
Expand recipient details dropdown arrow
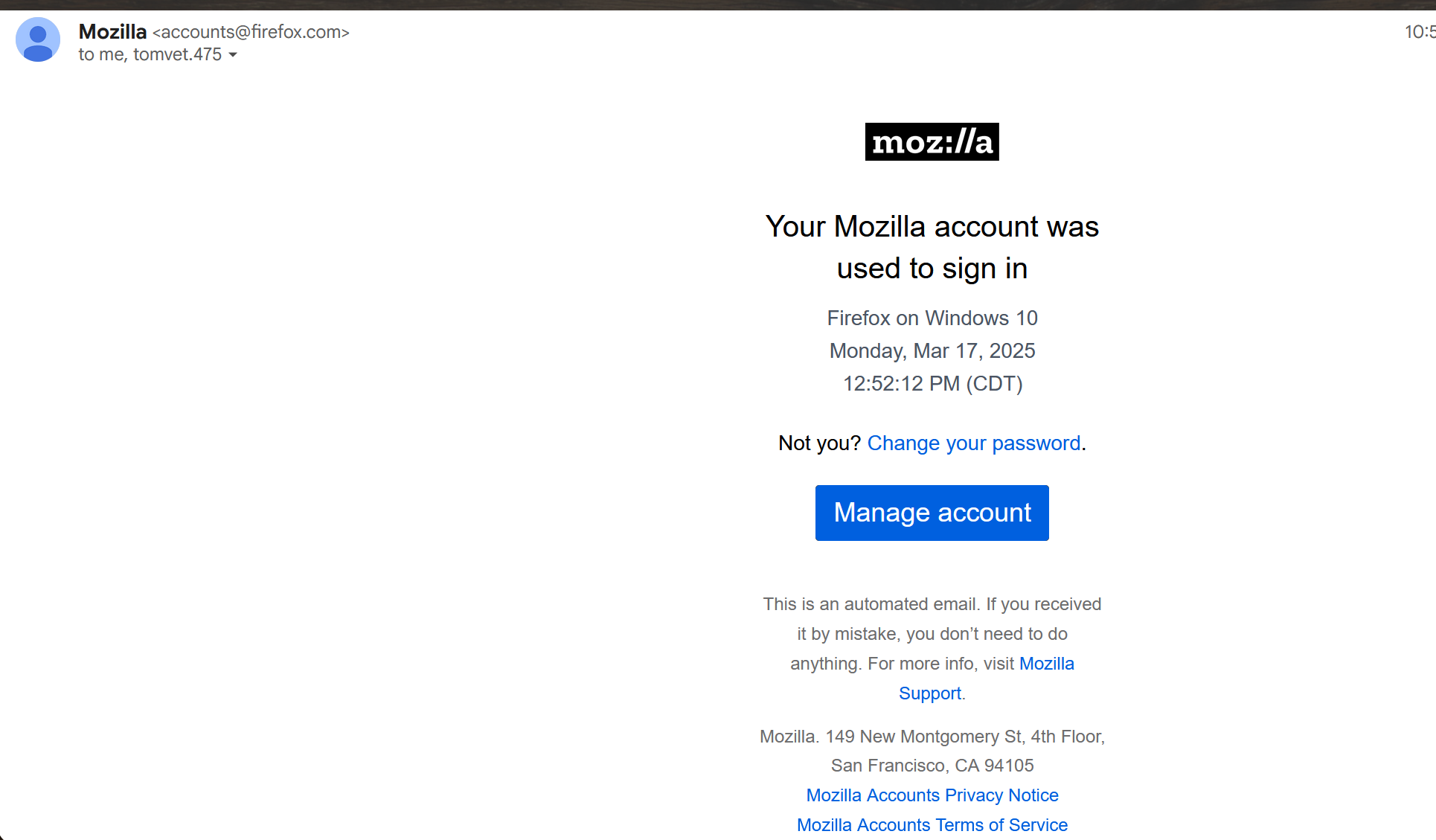[233, 55]
